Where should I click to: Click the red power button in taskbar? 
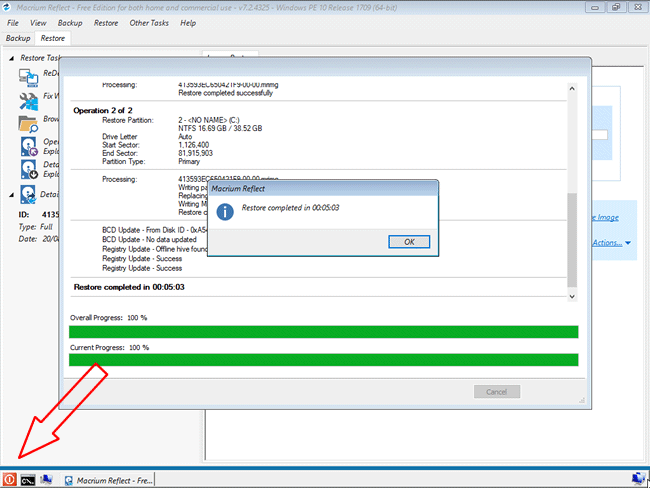click(9, 480)
